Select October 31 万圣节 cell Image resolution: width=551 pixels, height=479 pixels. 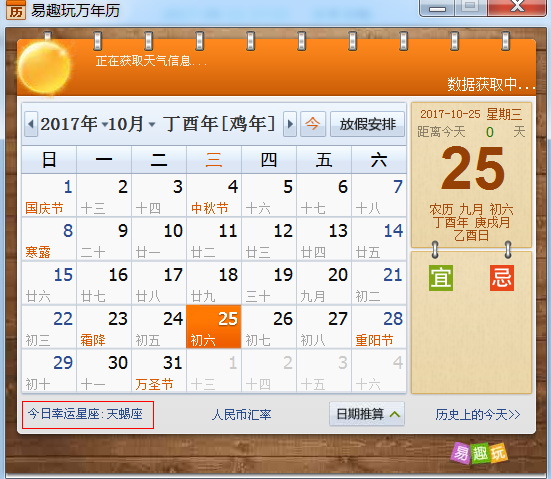point(159,371)
